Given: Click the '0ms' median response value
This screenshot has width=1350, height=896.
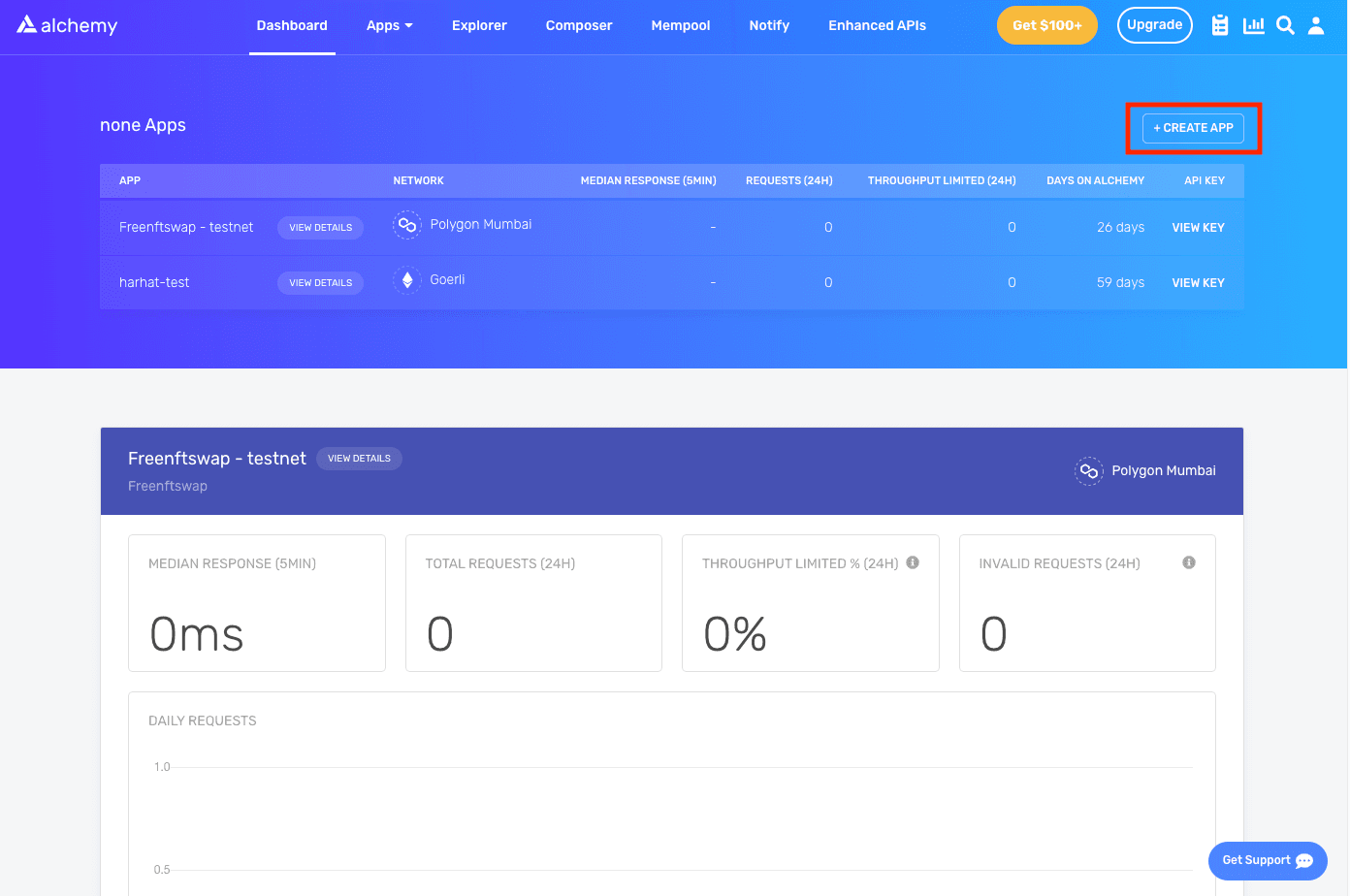Looking at the screenshot, I should click(x=197, y=635).
